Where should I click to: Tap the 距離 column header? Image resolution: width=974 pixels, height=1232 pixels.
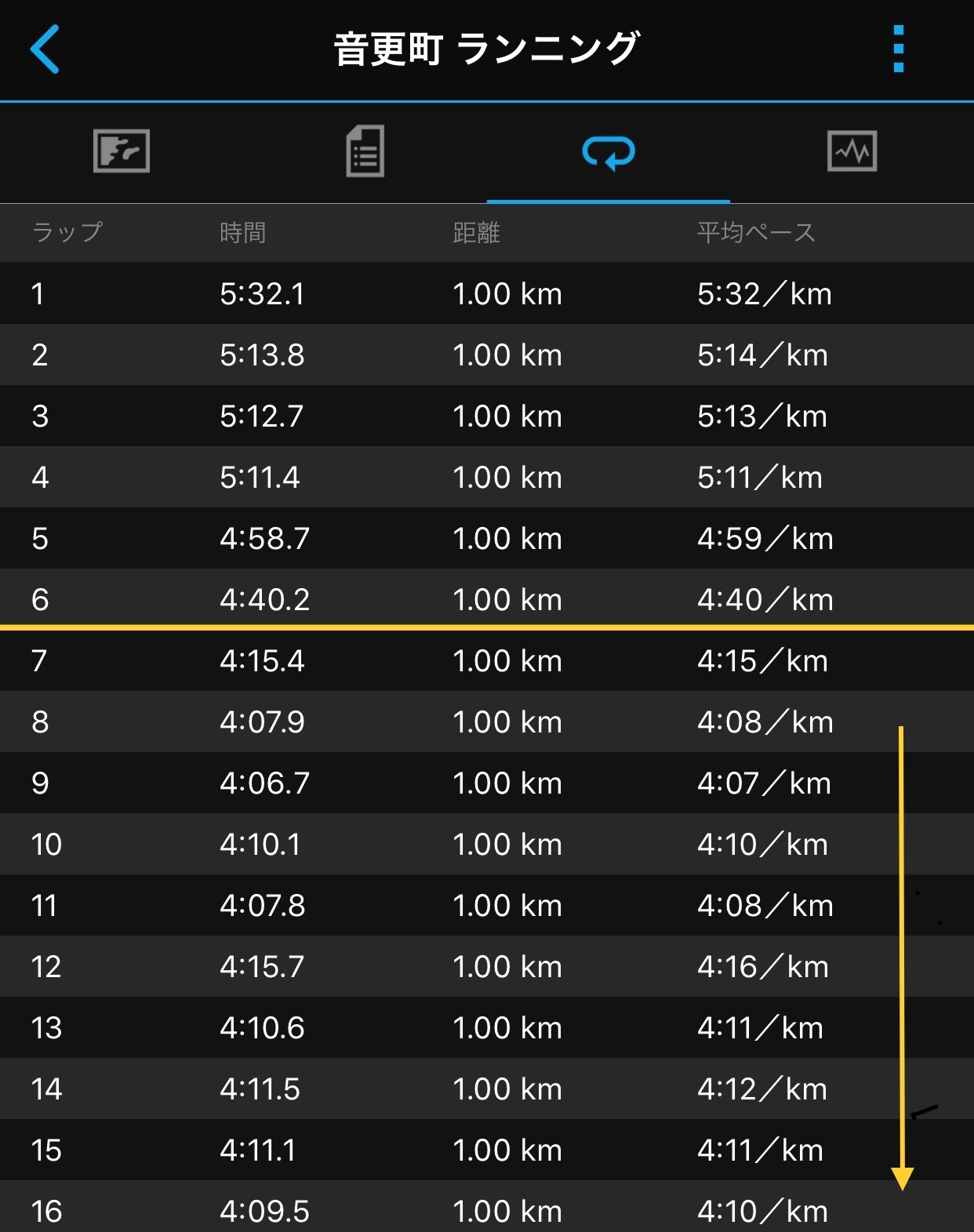(477, 232)
